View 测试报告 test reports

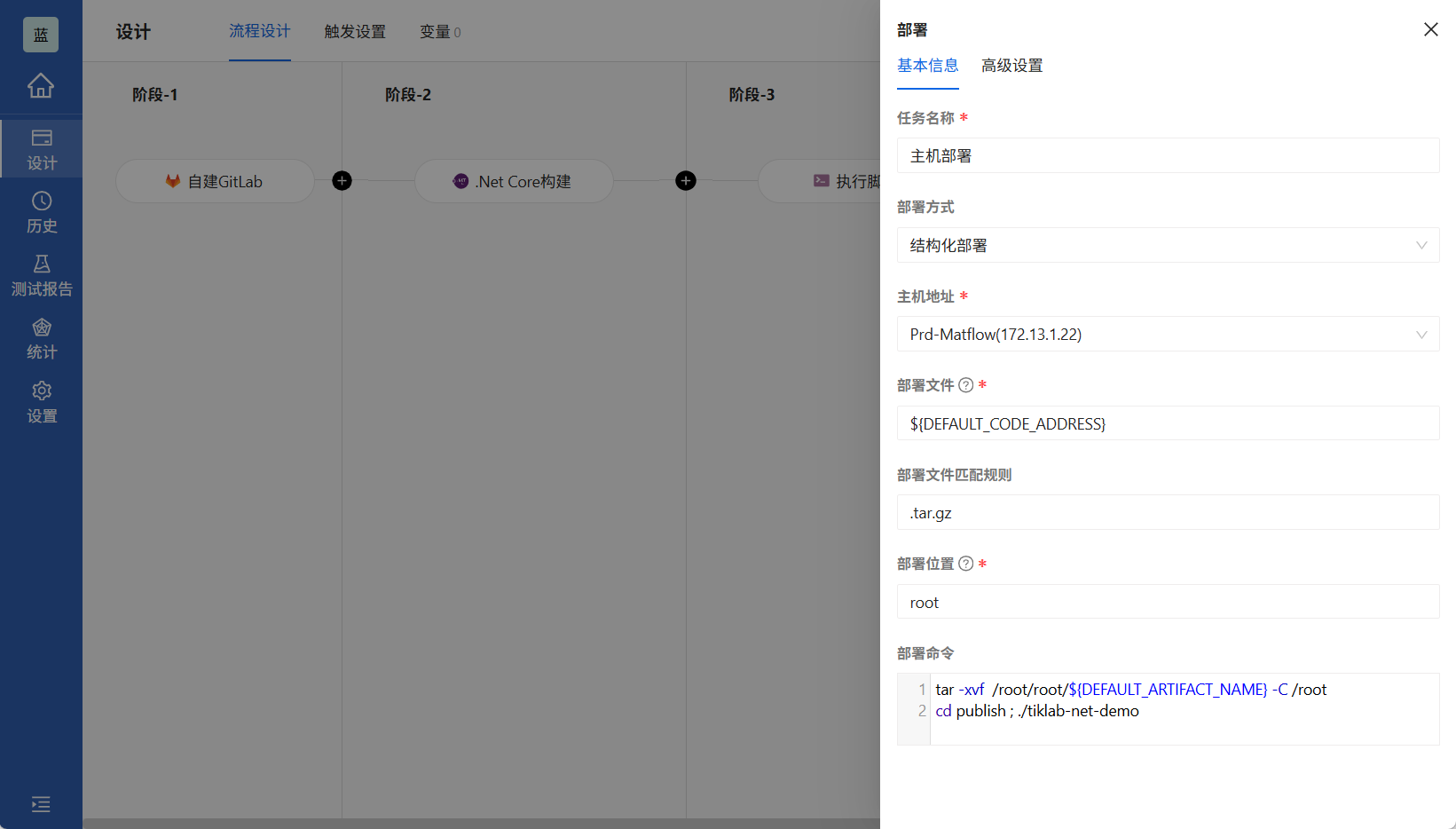(x=41, y=274)
